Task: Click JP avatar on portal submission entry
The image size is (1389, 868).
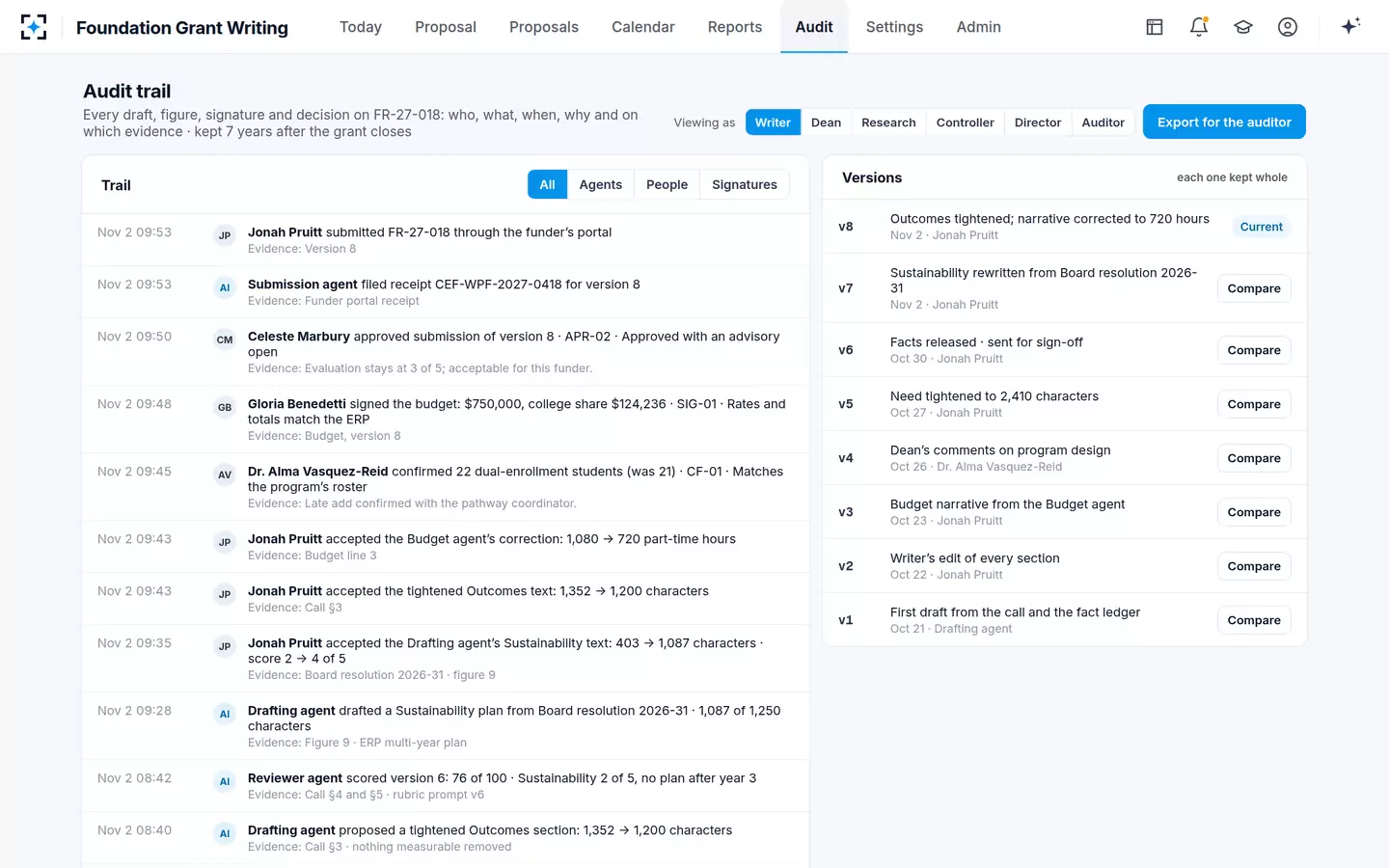Action: tap(225, 235)
